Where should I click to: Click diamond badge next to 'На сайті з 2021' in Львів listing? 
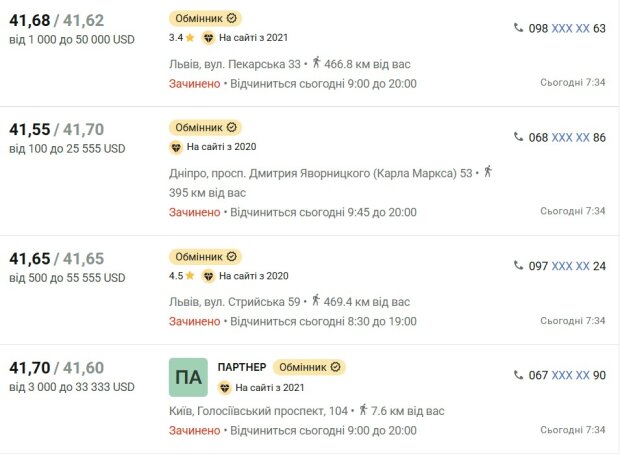click(208, 38)
